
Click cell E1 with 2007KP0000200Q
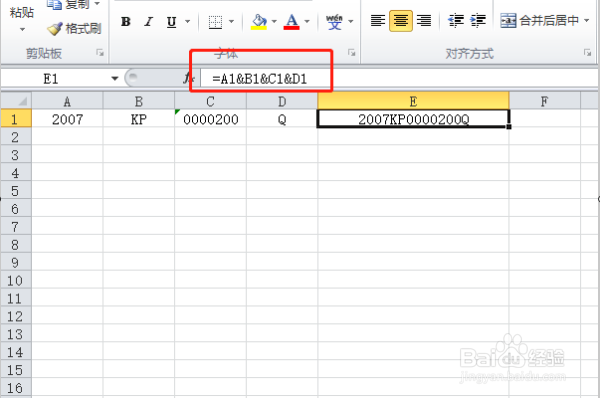[x=413, y=119]
